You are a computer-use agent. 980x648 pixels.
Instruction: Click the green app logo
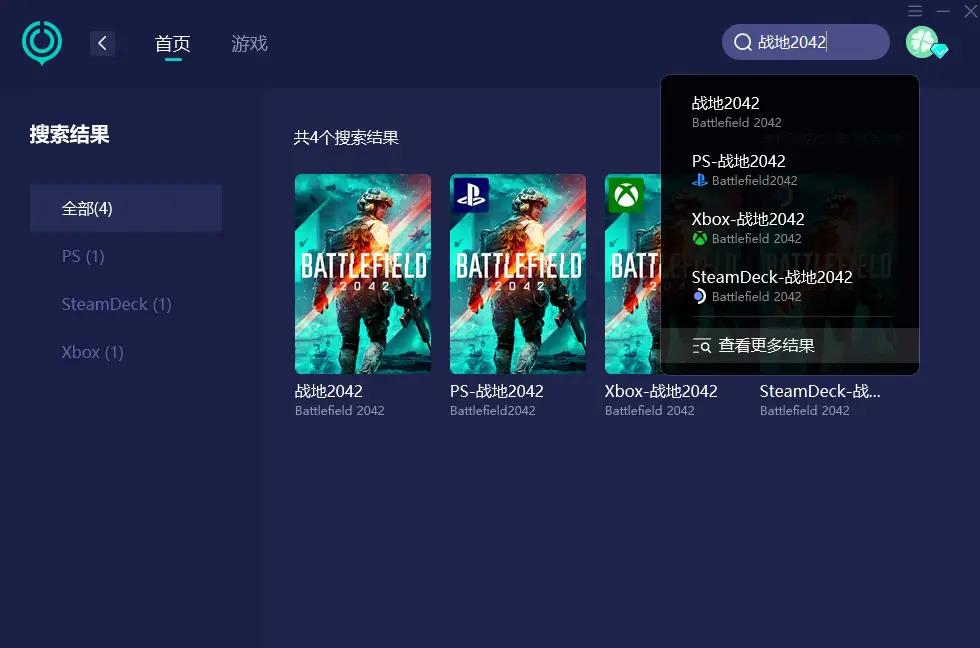click(42, 42)
